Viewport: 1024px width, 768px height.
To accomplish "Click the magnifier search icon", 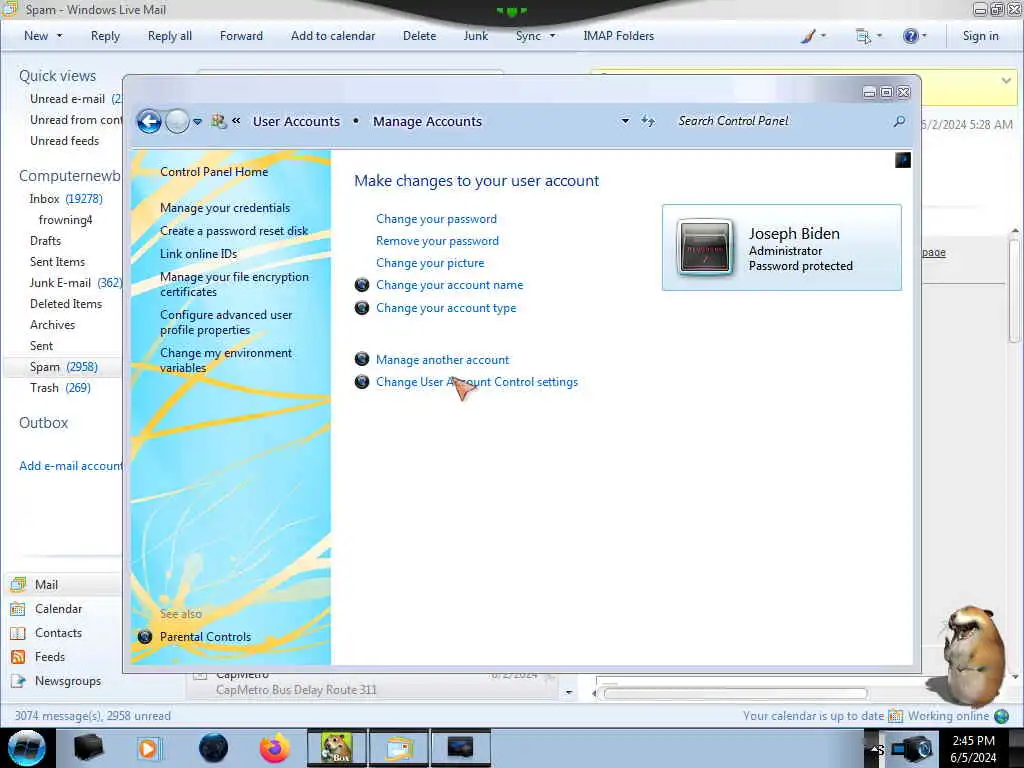I will (899, 121).
